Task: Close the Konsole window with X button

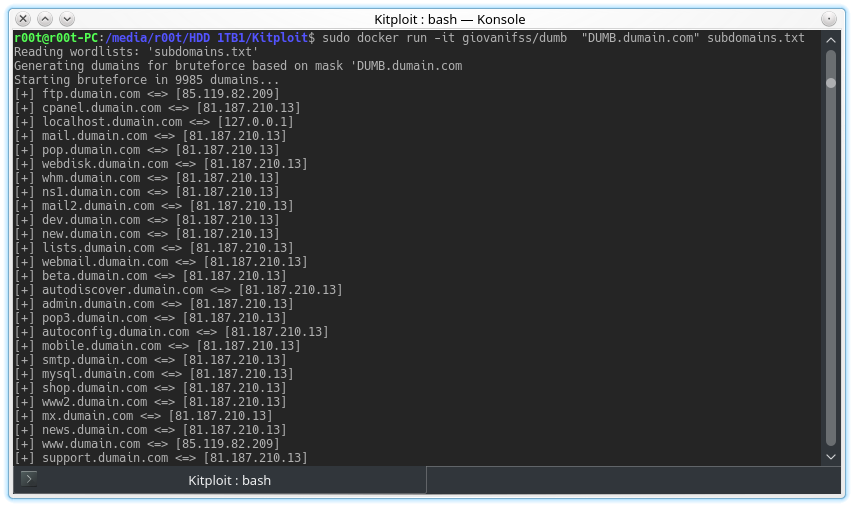Action: pos(23,19)
